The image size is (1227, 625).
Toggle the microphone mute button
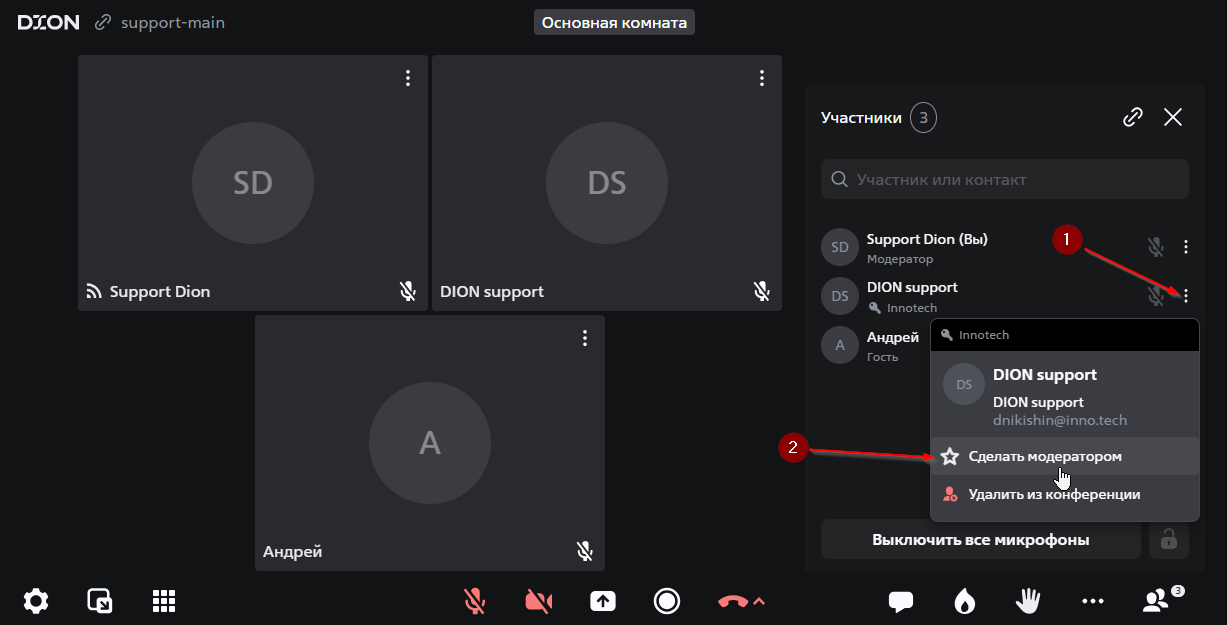coord(475,601)
